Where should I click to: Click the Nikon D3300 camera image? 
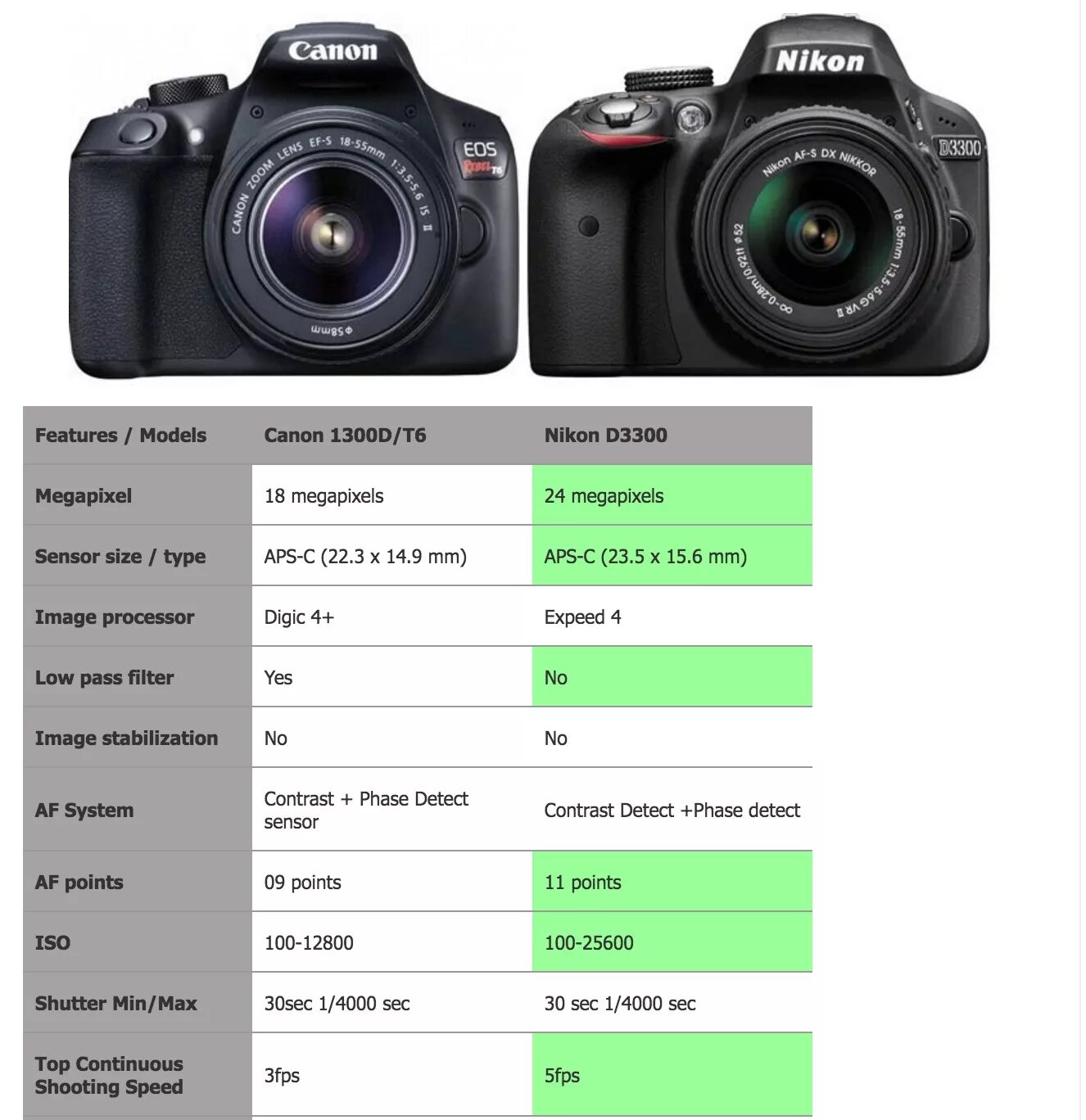pos(759,196)
